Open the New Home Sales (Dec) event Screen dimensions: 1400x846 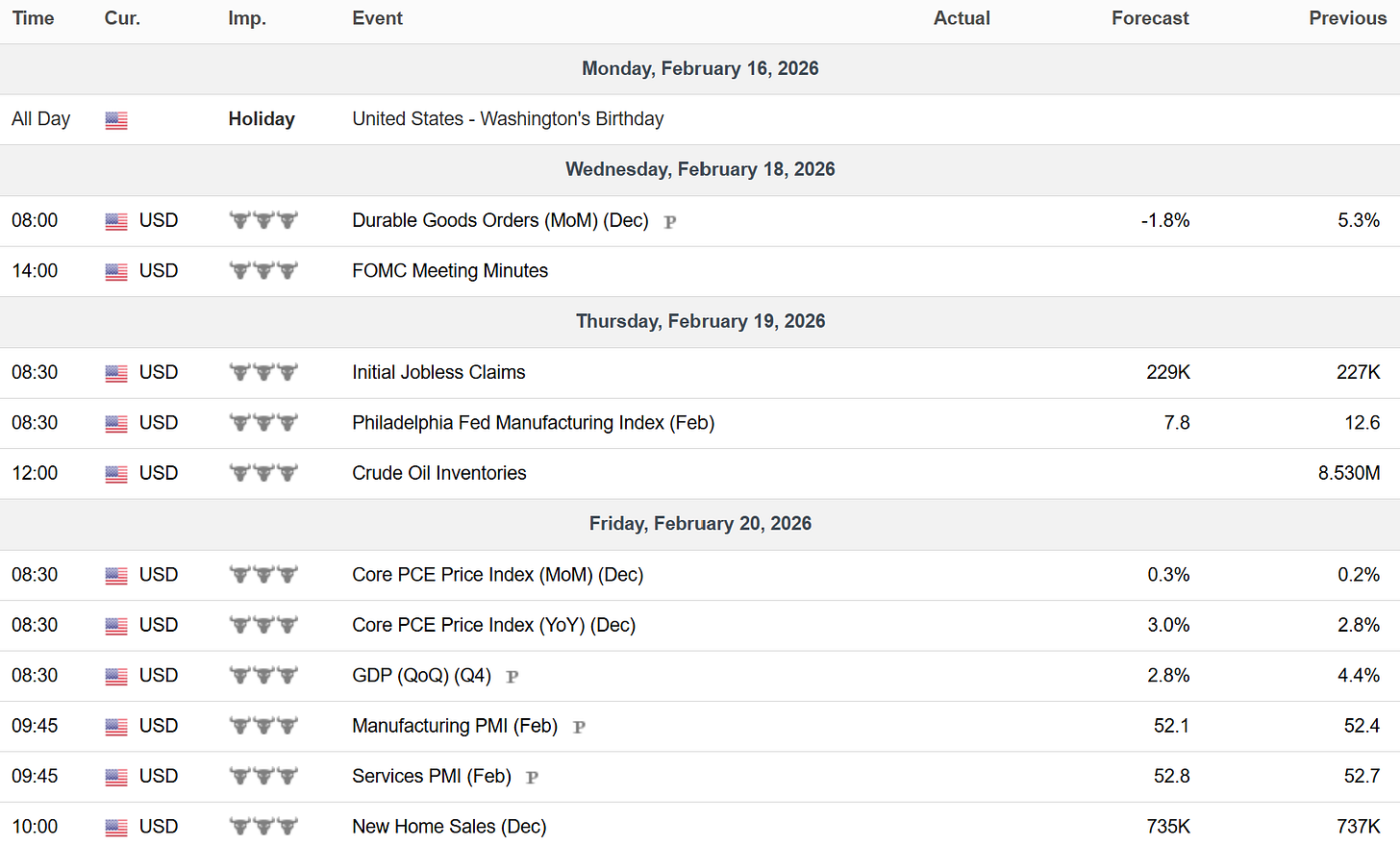point(449,827)
